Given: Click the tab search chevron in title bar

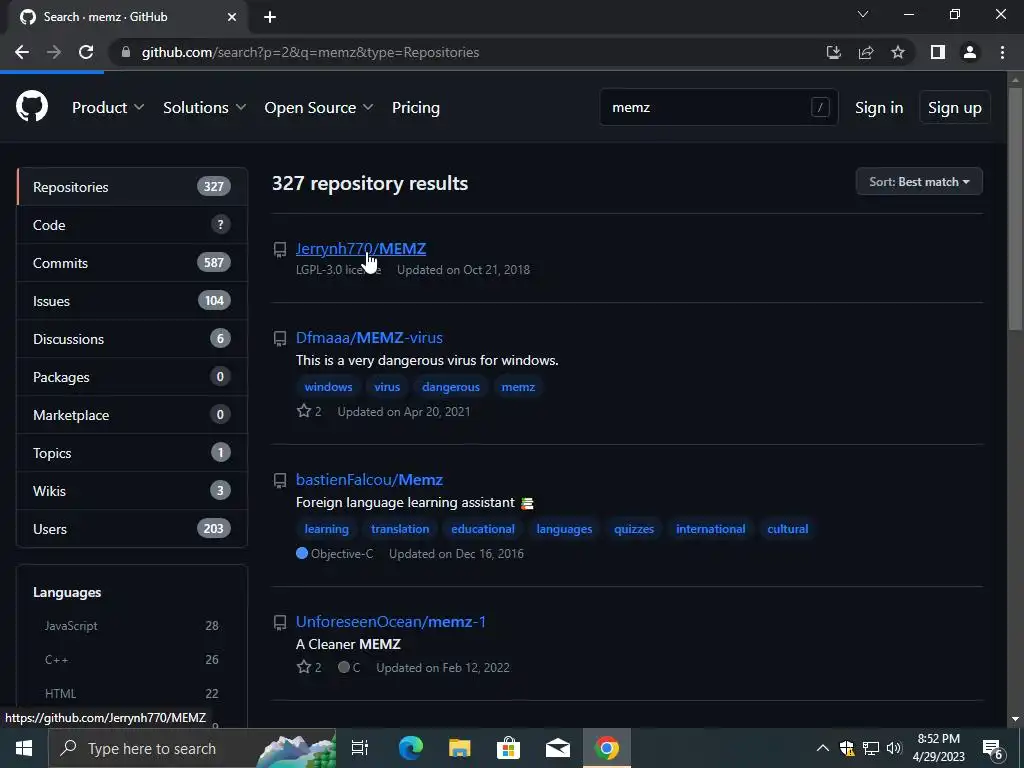Looking at the screenshot, I should click(x=863, y=14).
